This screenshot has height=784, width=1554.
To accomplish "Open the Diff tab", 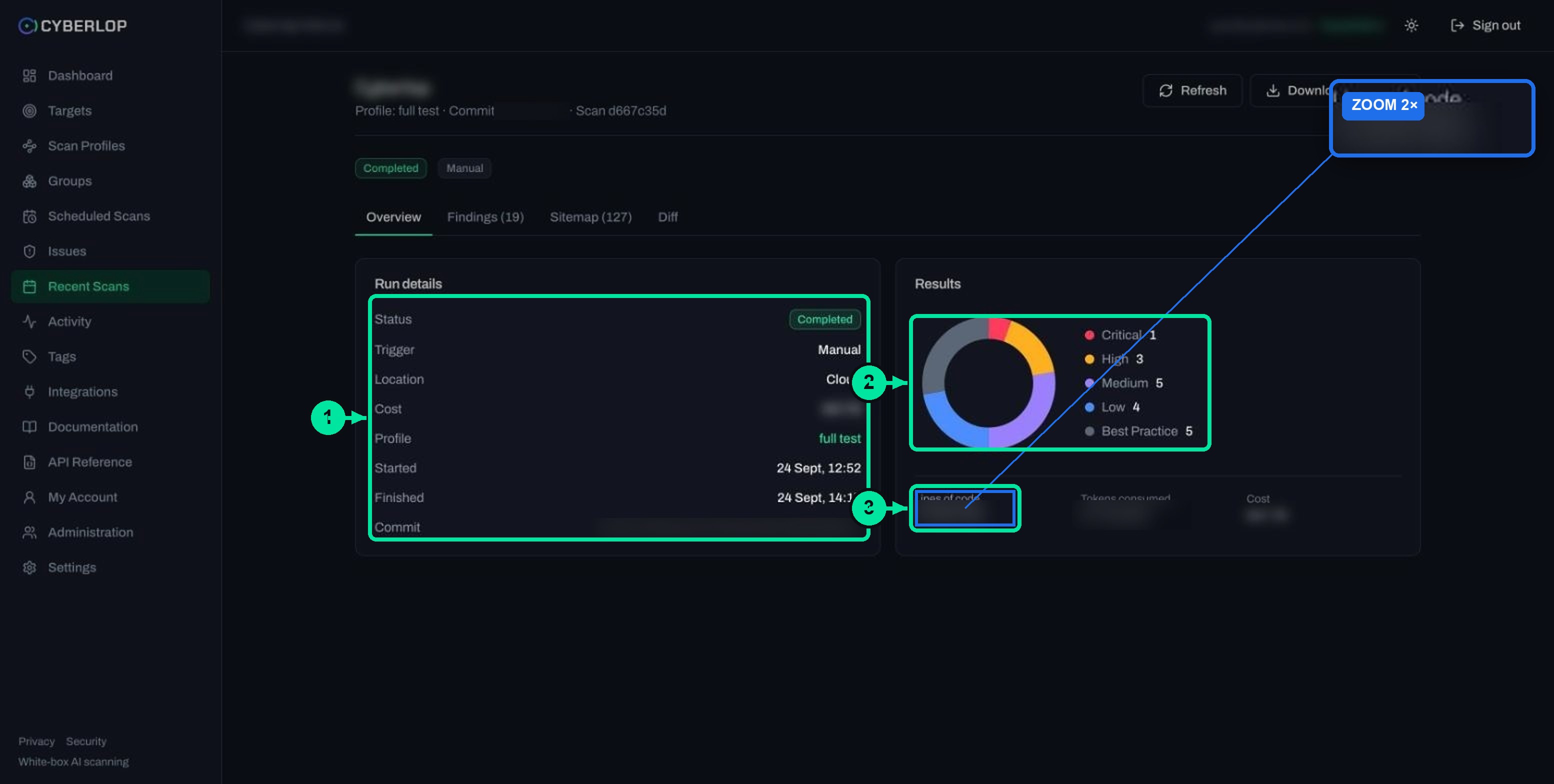I will [667, 217].
